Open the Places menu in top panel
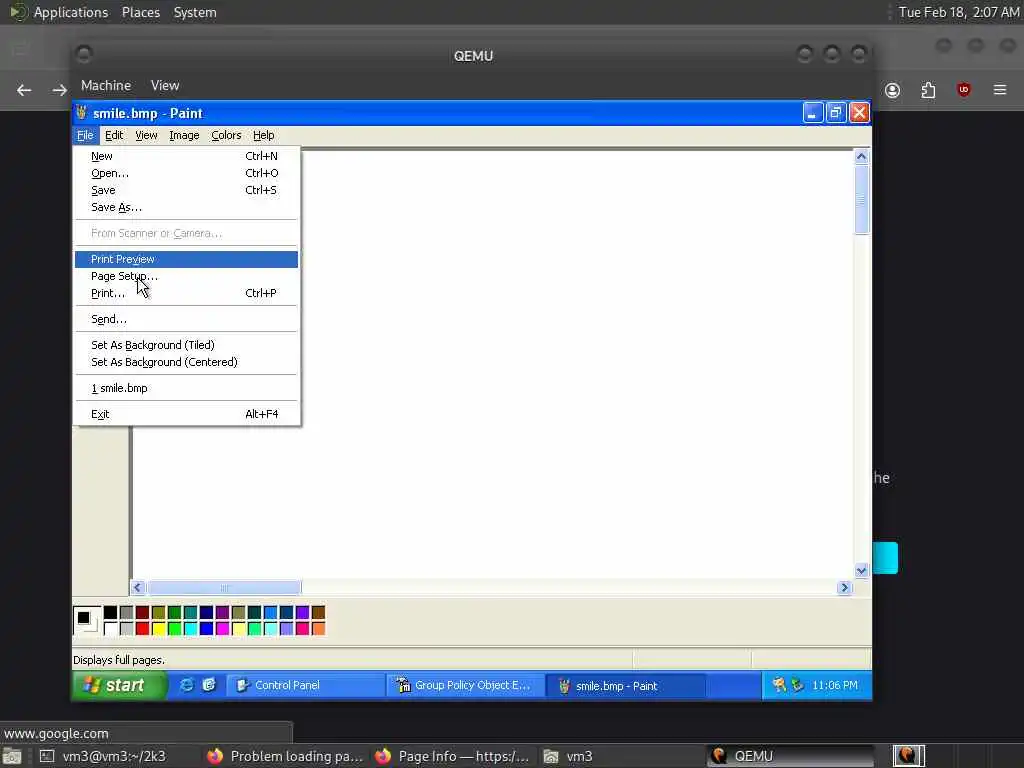Image resolution: width=1024 pixels, height=768 pixels. 140,12
